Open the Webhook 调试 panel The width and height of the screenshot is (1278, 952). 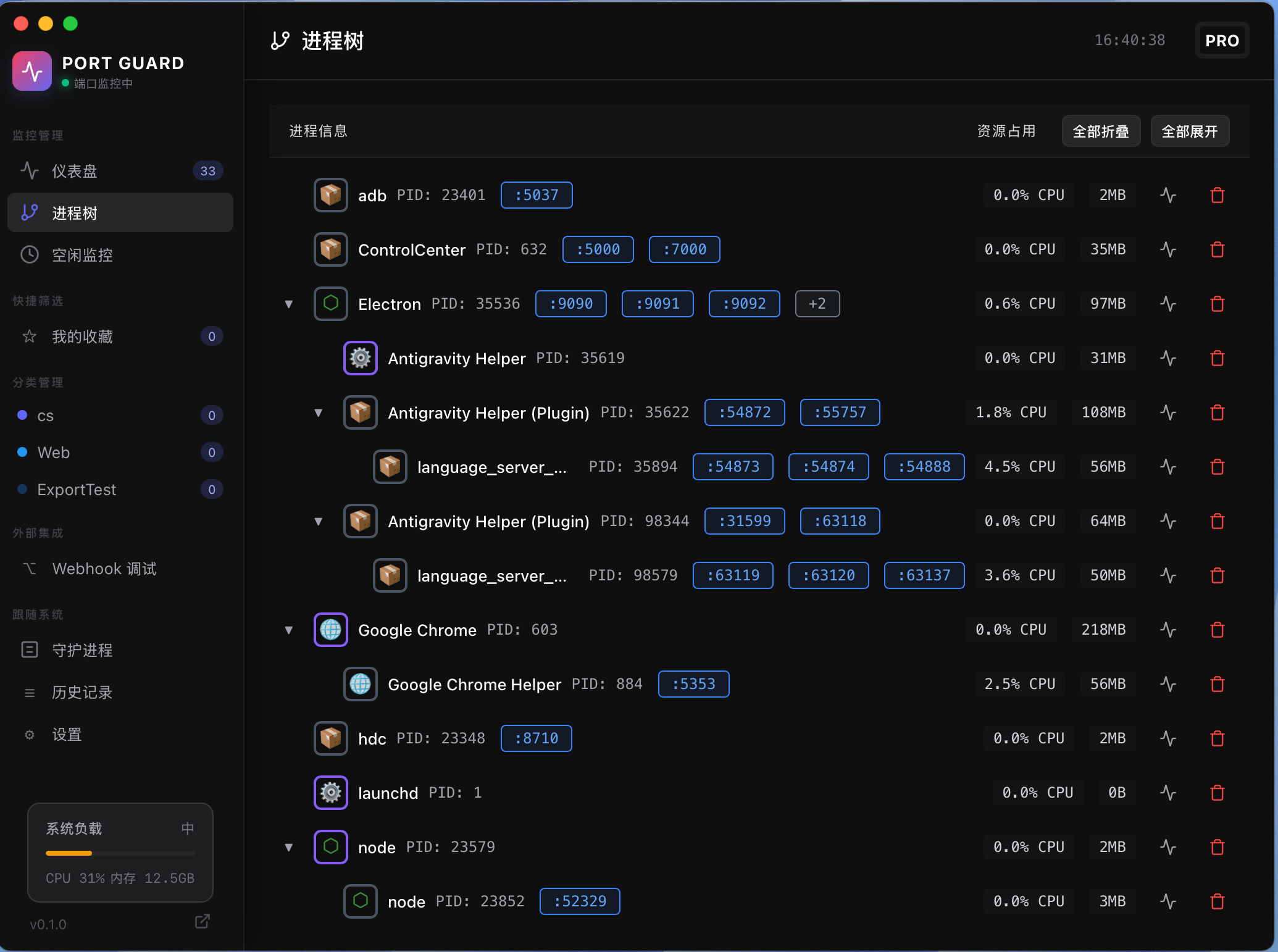click(104, 569)
